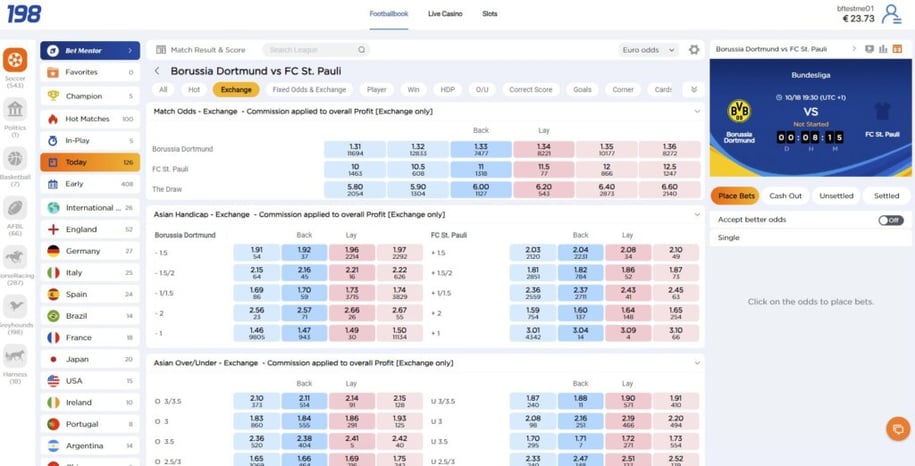Switch to the Live Casino tab
Image resolution: width=915 pixels, height=466 pixels.
tap(445, 13)
